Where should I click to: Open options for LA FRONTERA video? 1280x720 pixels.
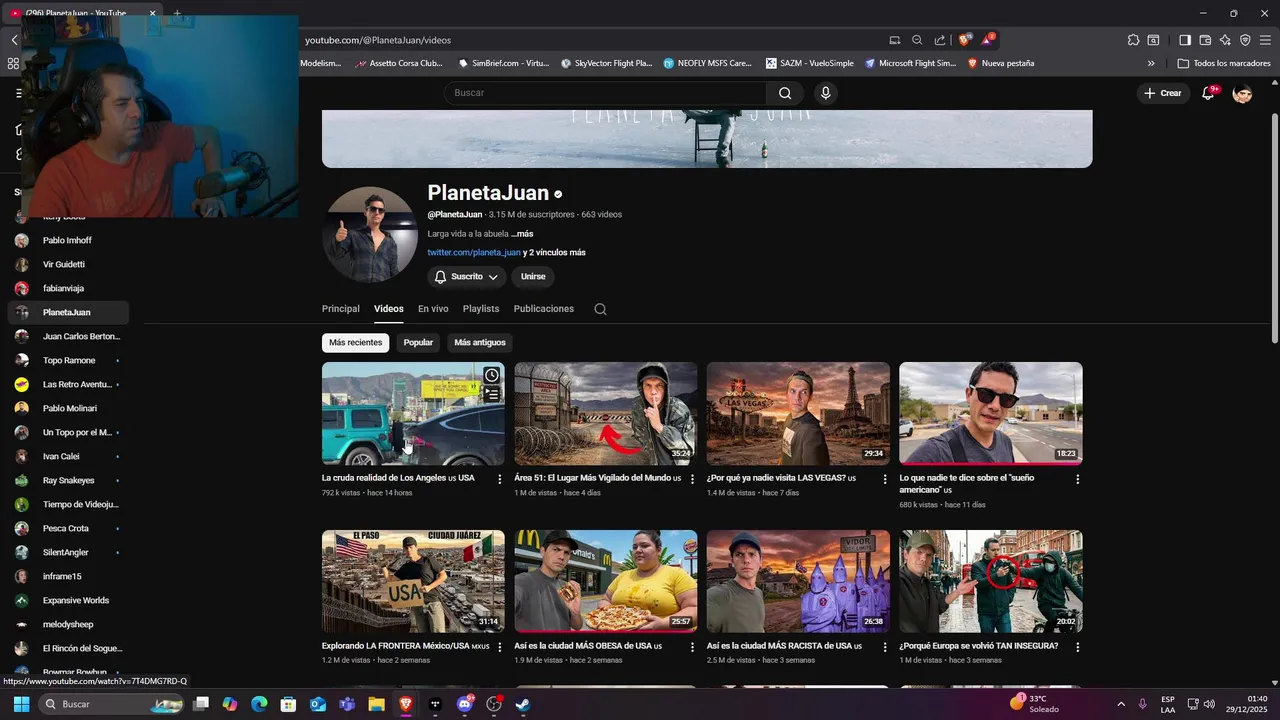click(x=500, y=647)
